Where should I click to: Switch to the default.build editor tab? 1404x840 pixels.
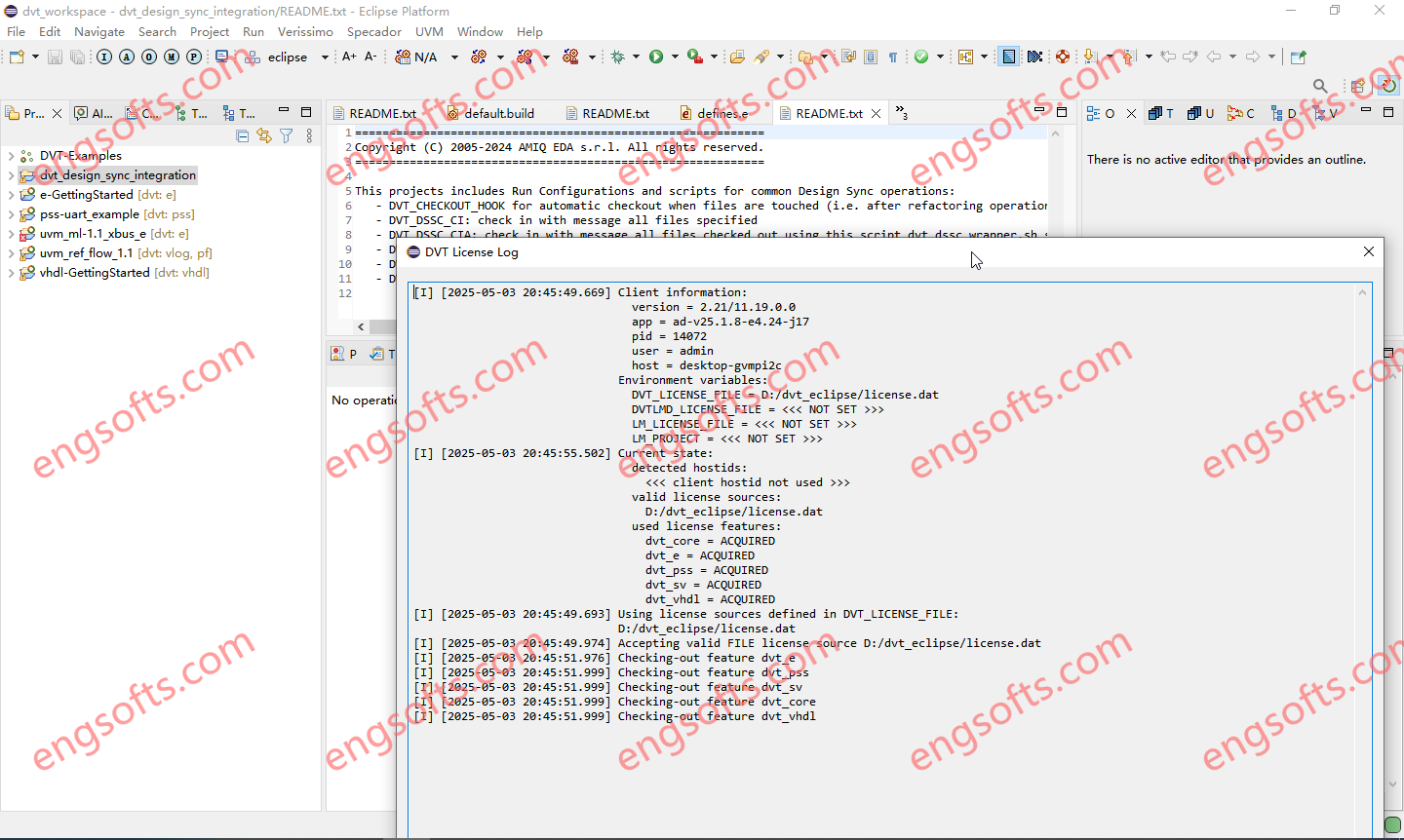(x=490, y=113)
